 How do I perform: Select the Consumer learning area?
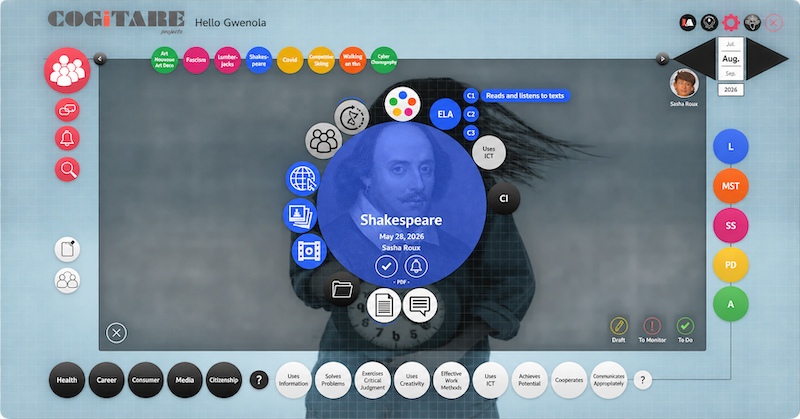(146, 380)
